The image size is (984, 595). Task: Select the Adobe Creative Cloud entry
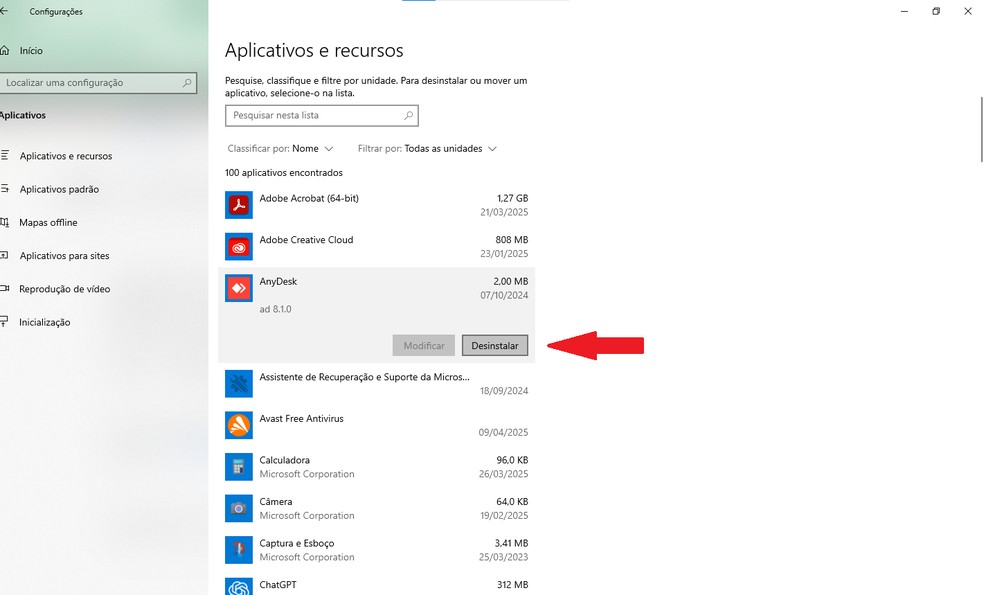pos(377,247)
